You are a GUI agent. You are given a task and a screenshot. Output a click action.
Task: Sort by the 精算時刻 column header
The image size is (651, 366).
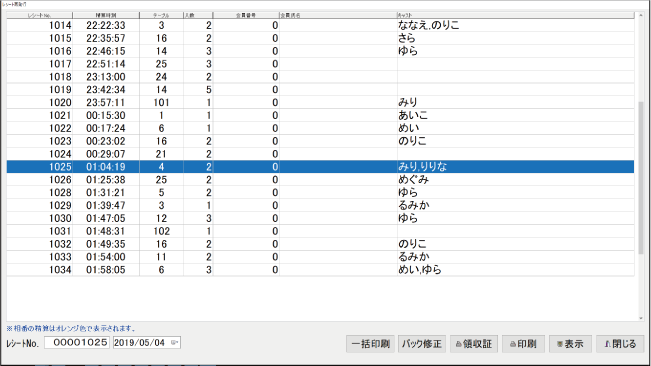point(106,15)
